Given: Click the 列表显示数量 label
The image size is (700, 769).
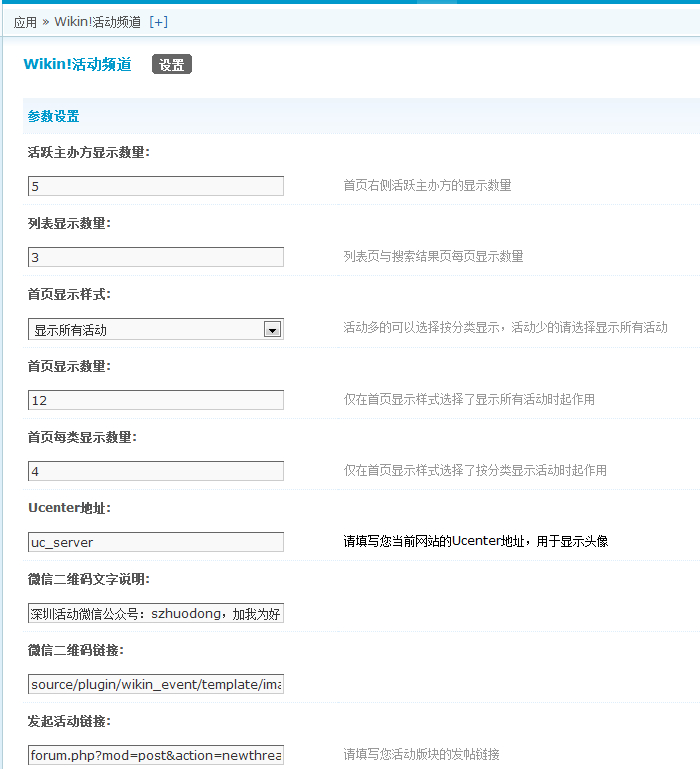Looking at the screenshot, I should point(69,224).
